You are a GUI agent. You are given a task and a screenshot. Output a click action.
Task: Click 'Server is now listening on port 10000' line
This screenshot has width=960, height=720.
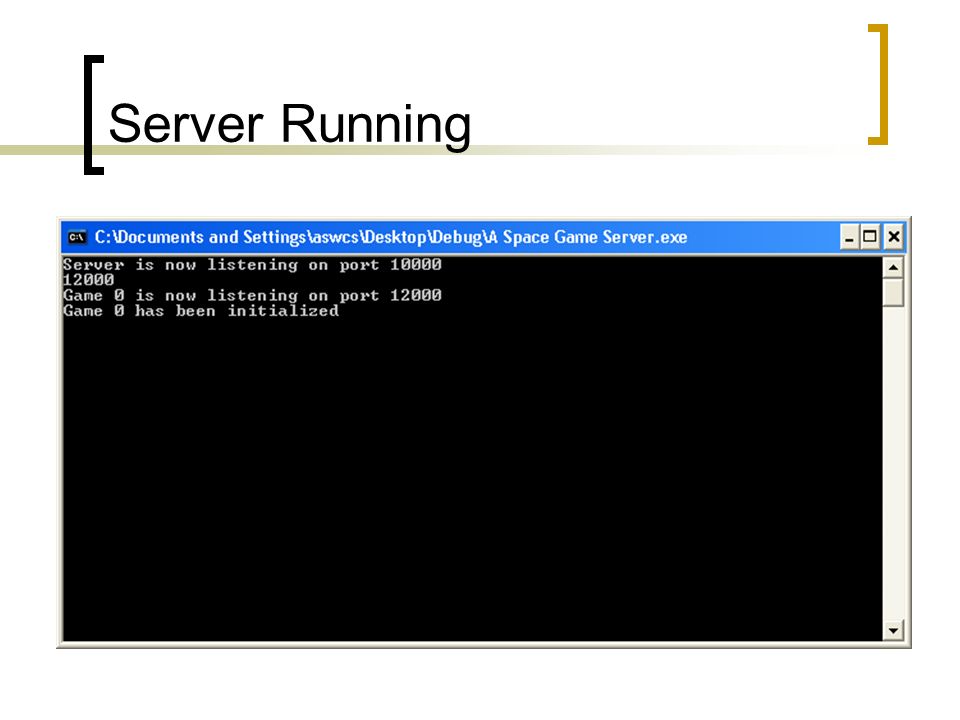click(252, 264)
